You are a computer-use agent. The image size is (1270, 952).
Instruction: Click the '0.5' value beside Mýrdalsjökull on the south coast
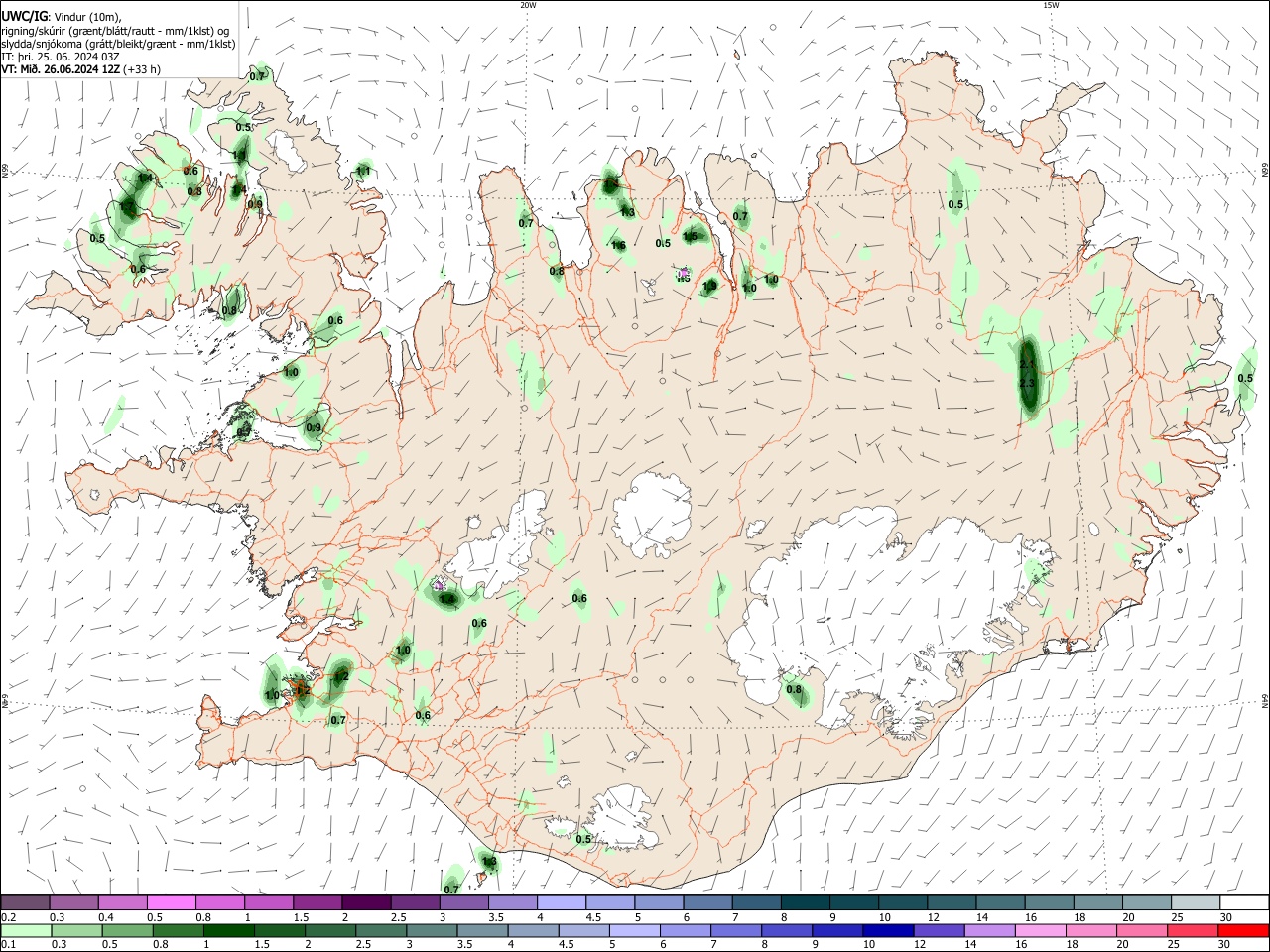[x=583, y=839]
